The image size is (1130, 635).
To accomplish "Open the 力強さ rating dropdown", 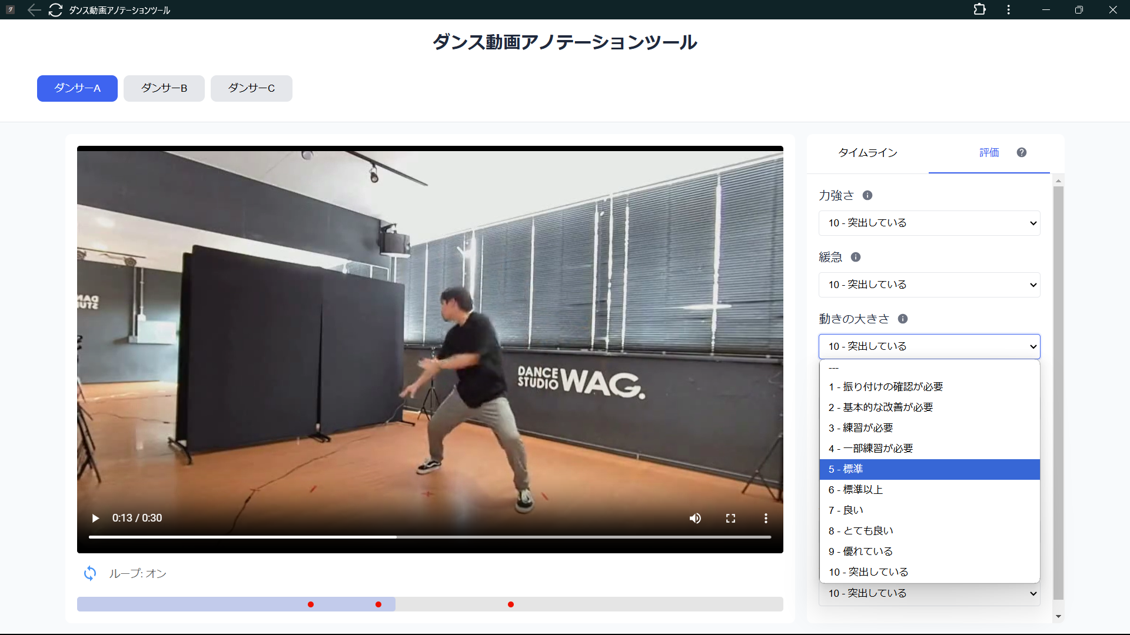I will [929, 222].
